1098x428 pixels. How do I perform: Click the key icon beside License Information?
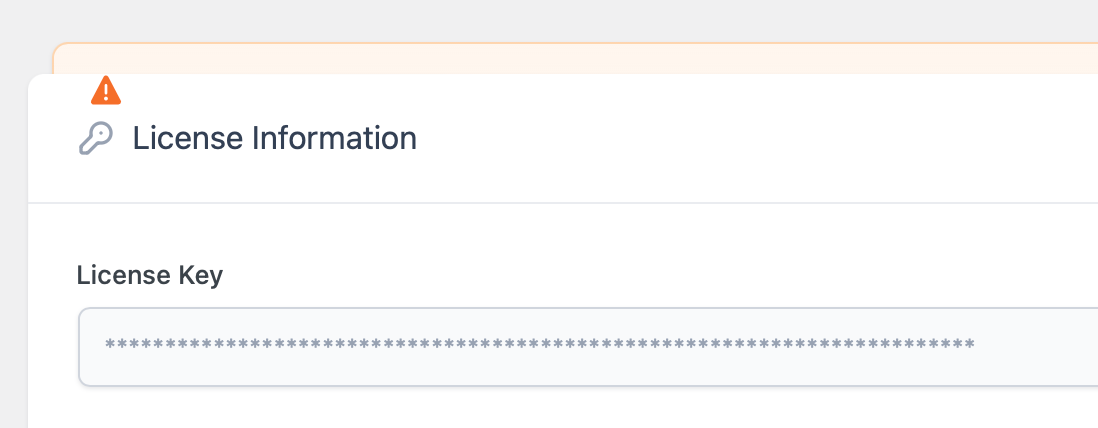pyautogui.click(x=96, y=138)
